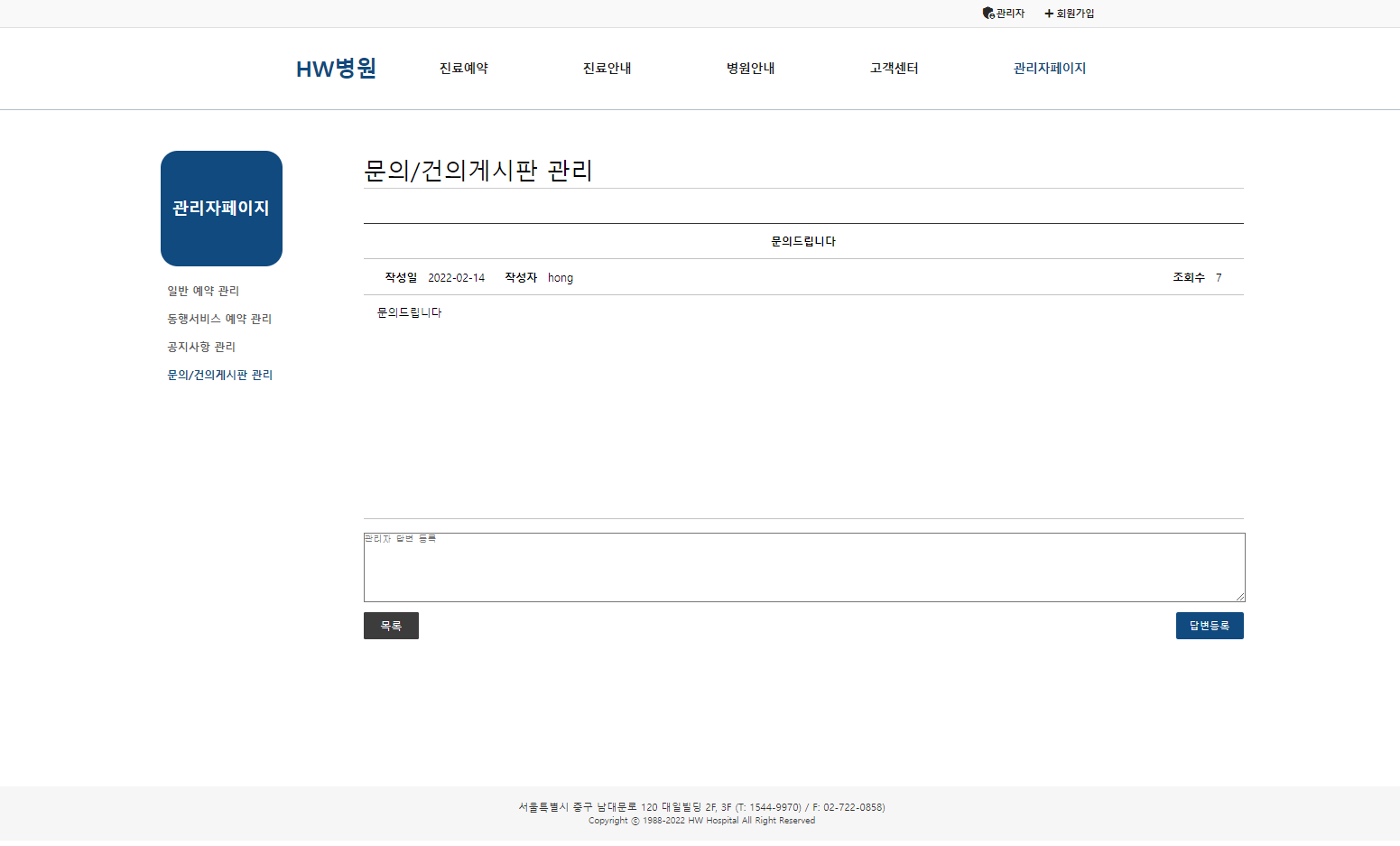Click the 관리자 답변 등록 text area
This screenshot has height=846, width=1400.
803,567
